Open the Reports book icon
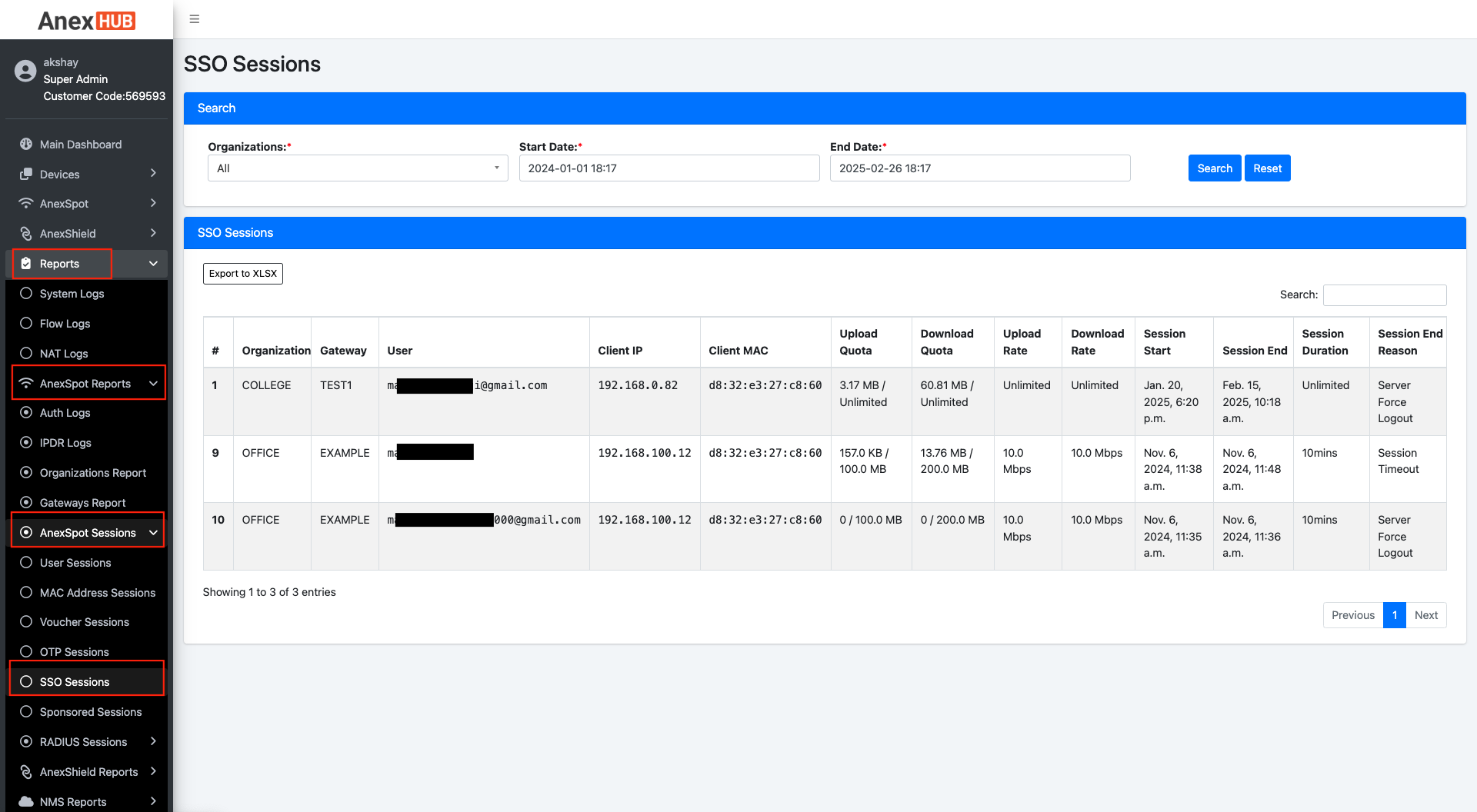 [x=25, y=263]
